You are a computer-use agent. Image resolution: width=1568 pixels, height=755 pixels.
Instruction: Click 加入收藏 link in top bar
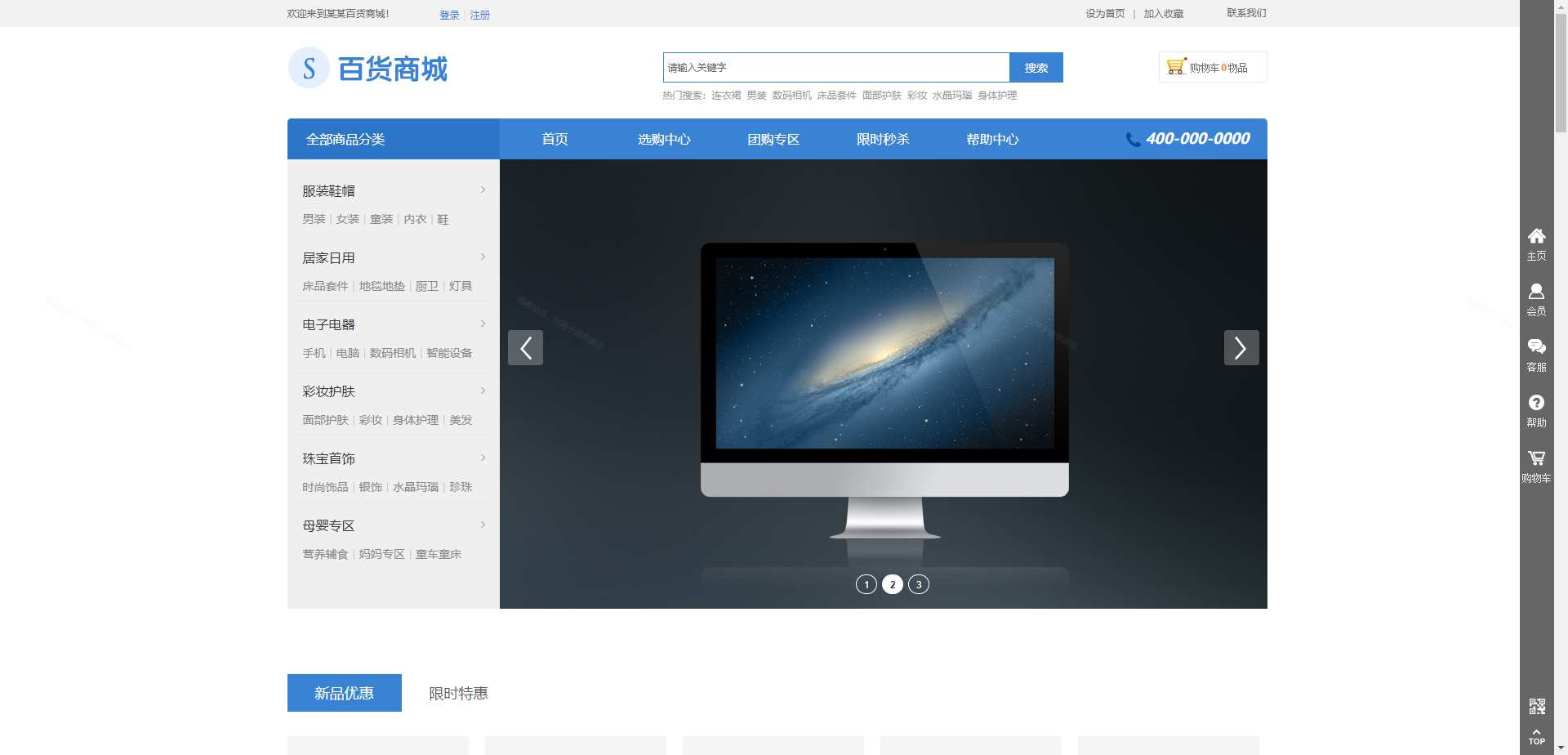[1163, 14]
